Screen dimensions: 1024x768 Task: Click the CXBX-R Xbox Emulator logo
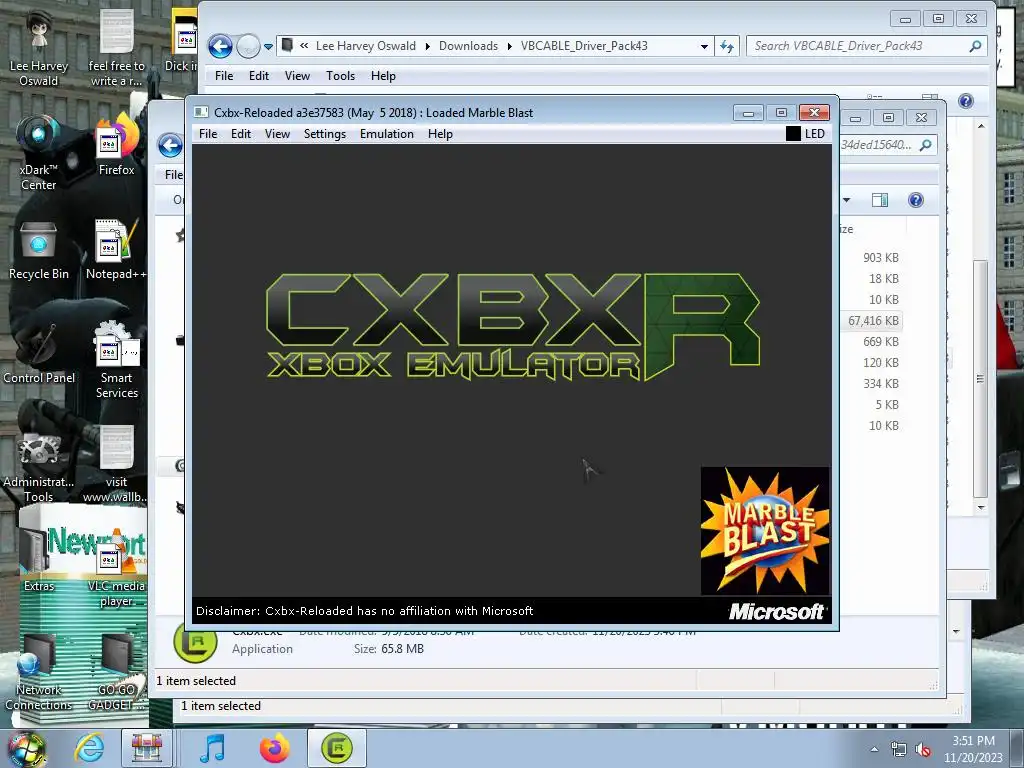tap(513, 327)
